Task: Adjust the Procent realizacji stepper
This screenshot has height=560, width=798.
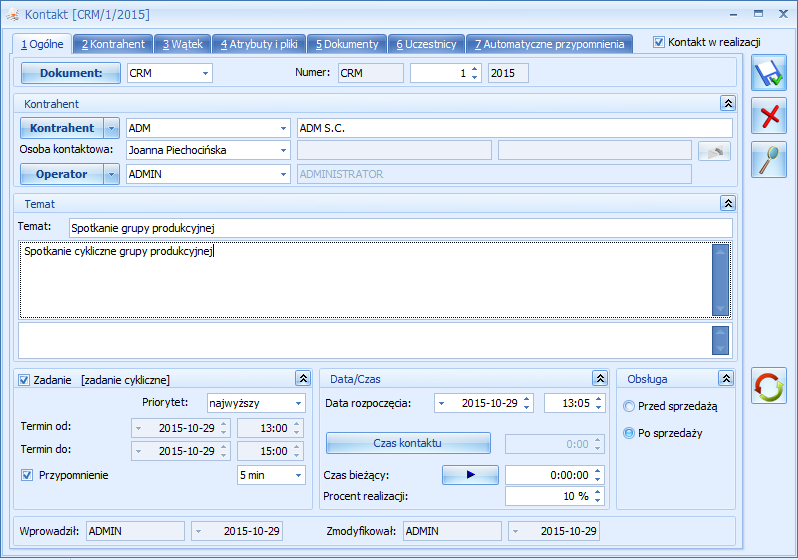Action: 597,496
